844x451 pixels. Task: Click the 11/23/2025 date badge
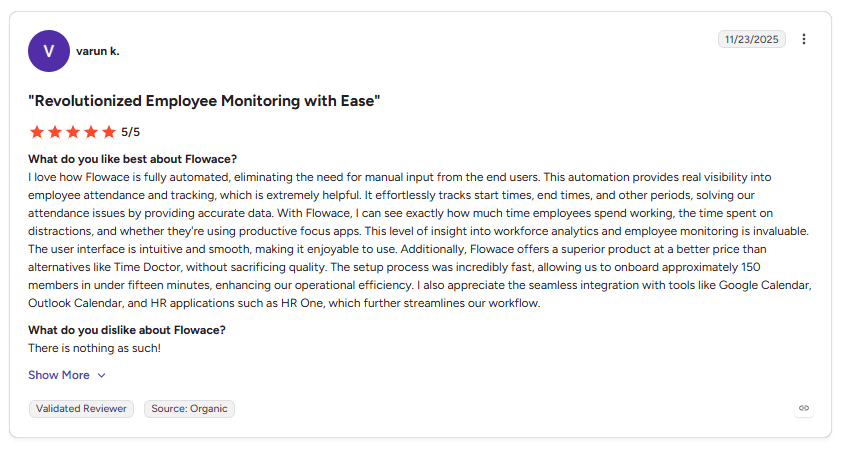751,39
